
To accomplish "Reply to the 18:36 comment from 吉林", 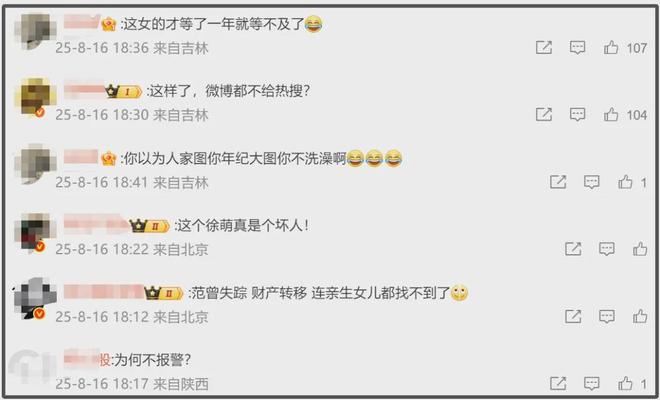I will click(578, 48).
